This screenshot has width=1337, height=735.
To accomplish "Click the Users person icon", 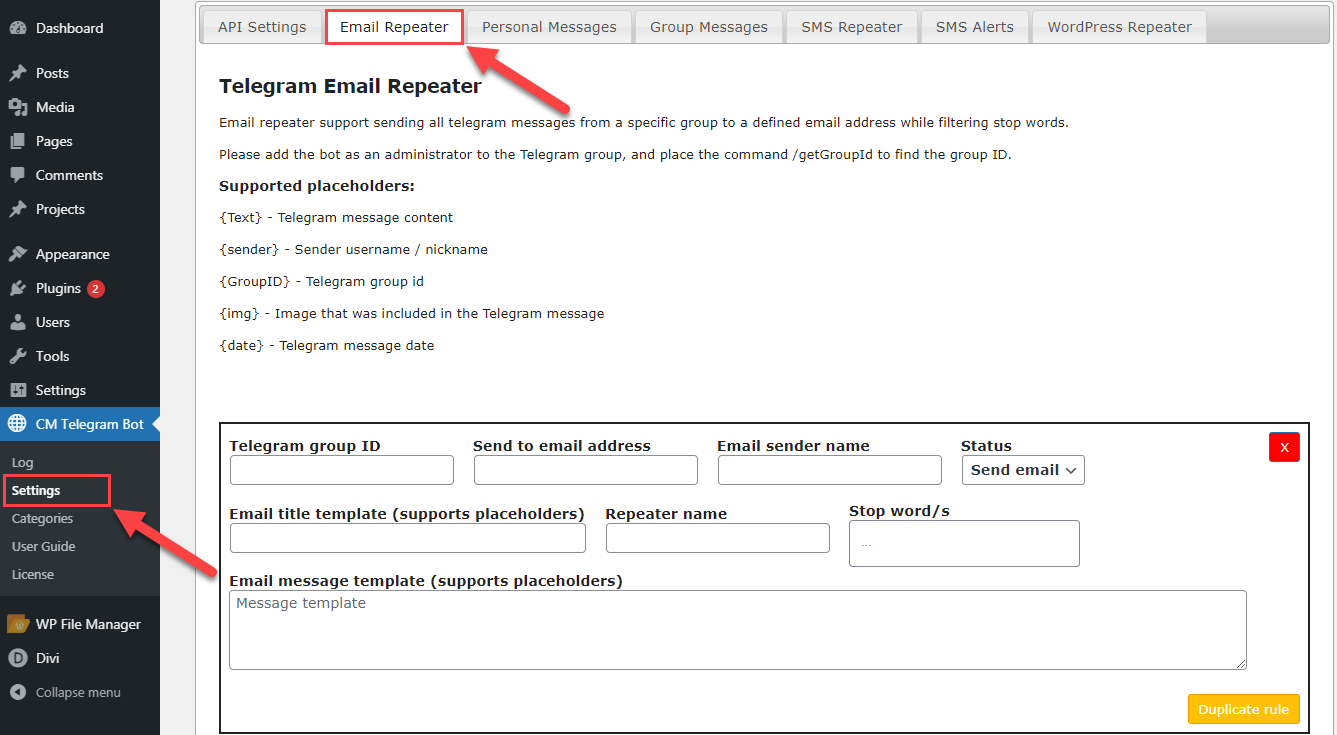I will click(x=17, y=322).
